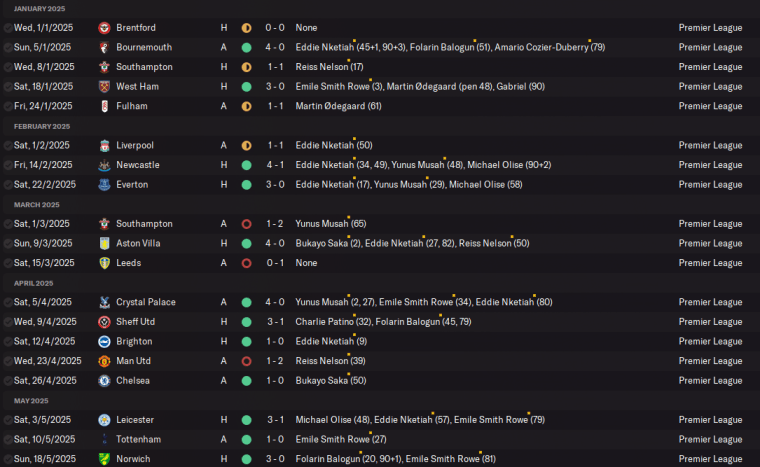Click the April 2025 section header
Viewport: 760px width, 467px height.
point(36,283)
